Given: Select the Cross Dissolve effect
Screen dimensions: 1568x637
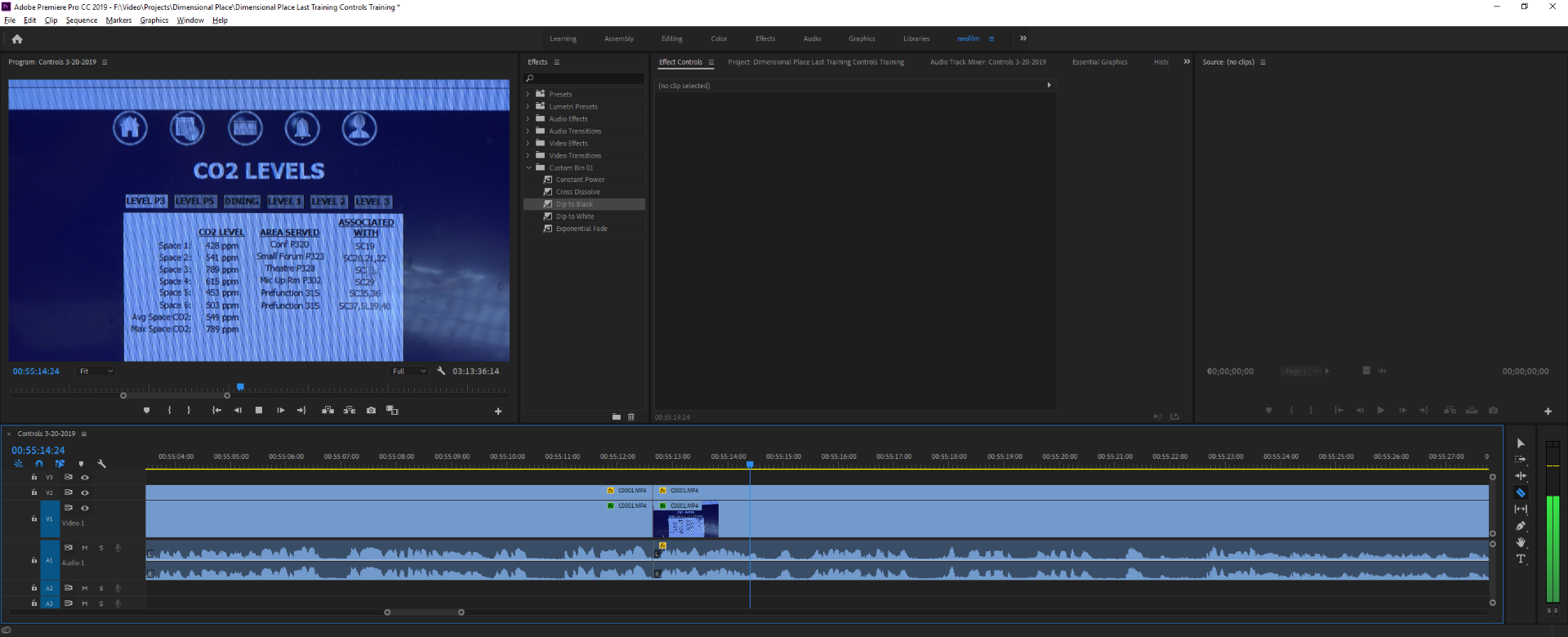Looking at the screenshot, I should tap(577, 192).
